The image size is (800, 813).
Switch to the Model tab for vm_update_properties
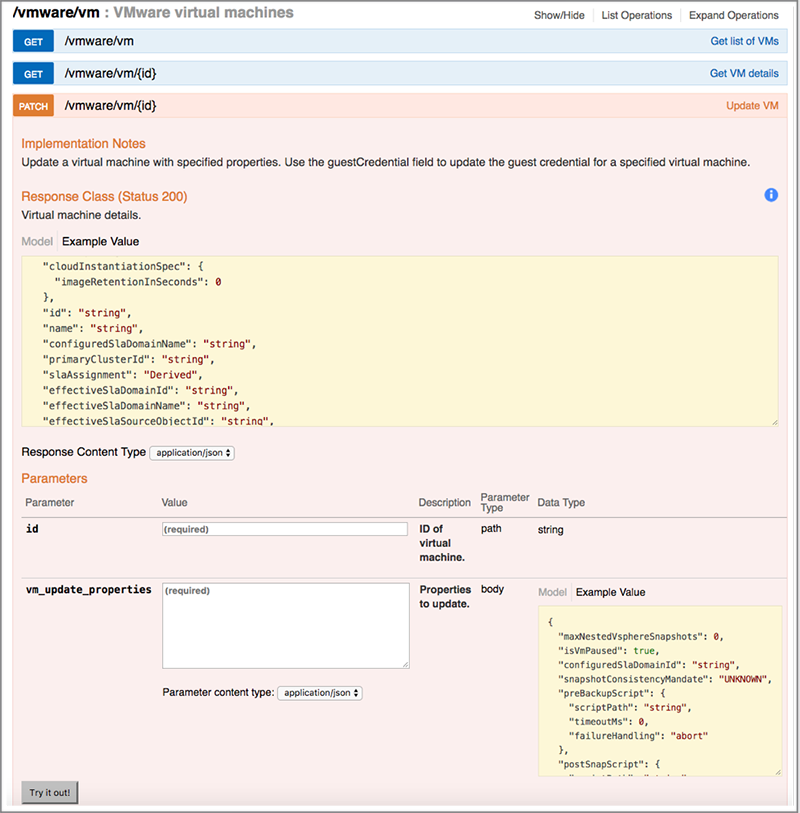point(552,592)
